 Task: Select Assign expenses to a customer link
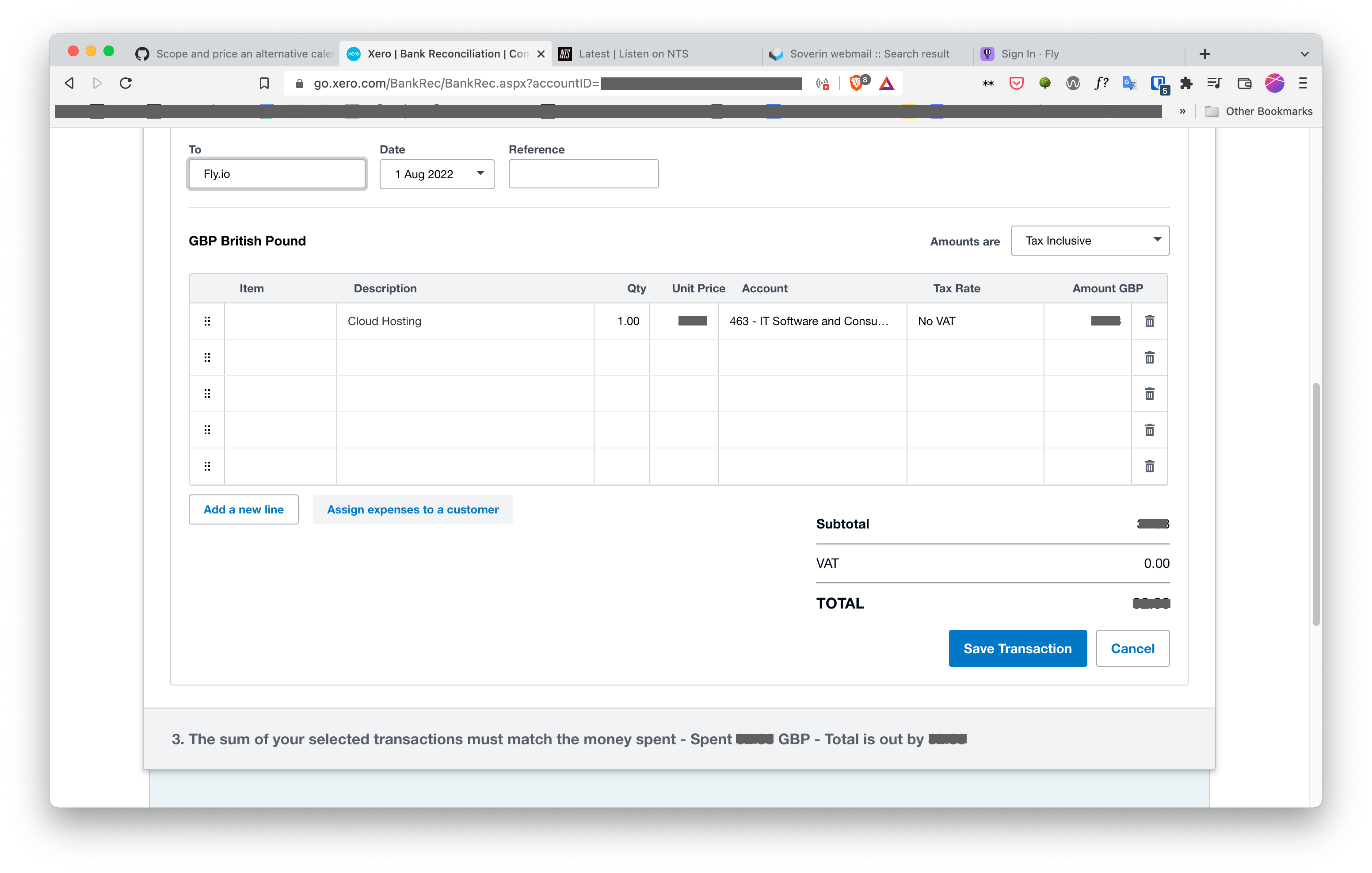(412, 509)
